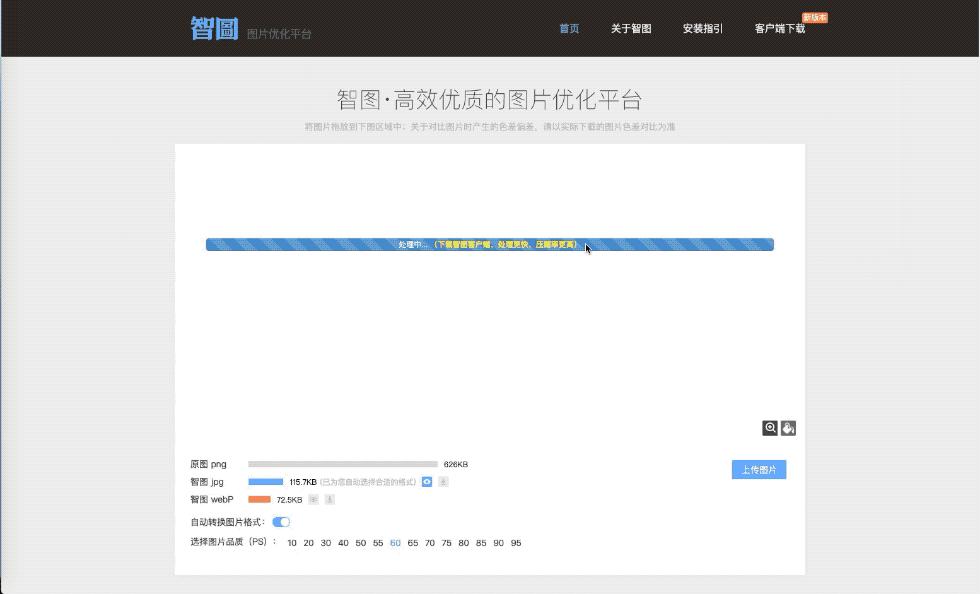Viewport: 980px width, 594px height.
Task: Disable the 自动转换图片格式 toggle switch
Action: click(281, 521)
